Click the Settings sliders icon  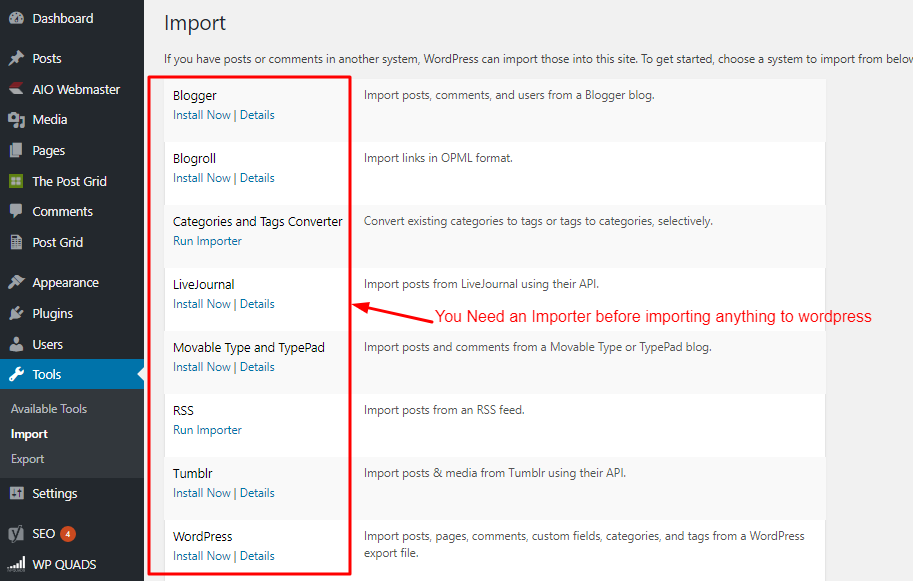(16, 494)
